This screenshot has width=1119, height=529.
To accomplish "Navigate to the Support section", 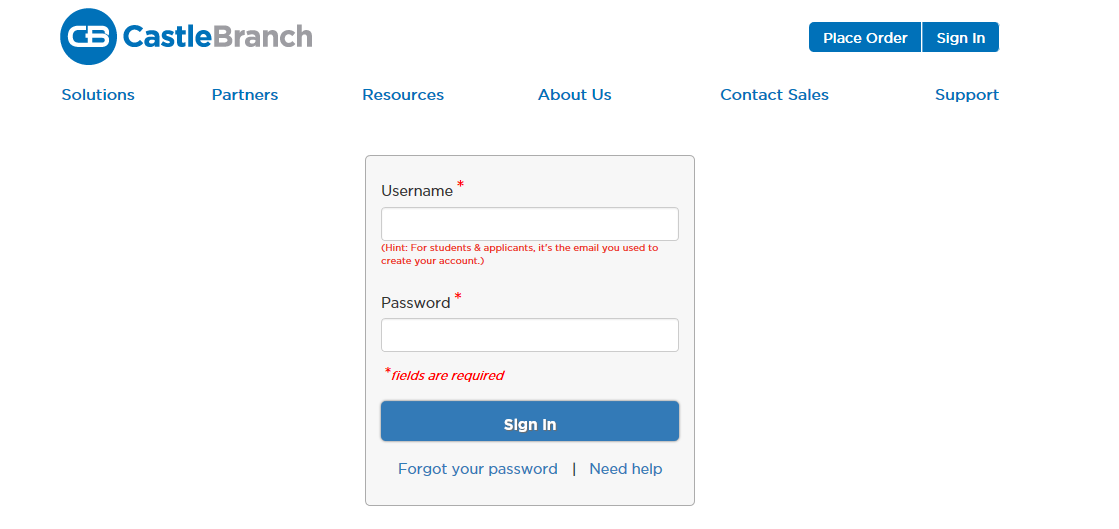I will pyautogui.click(x=967, y=95).
